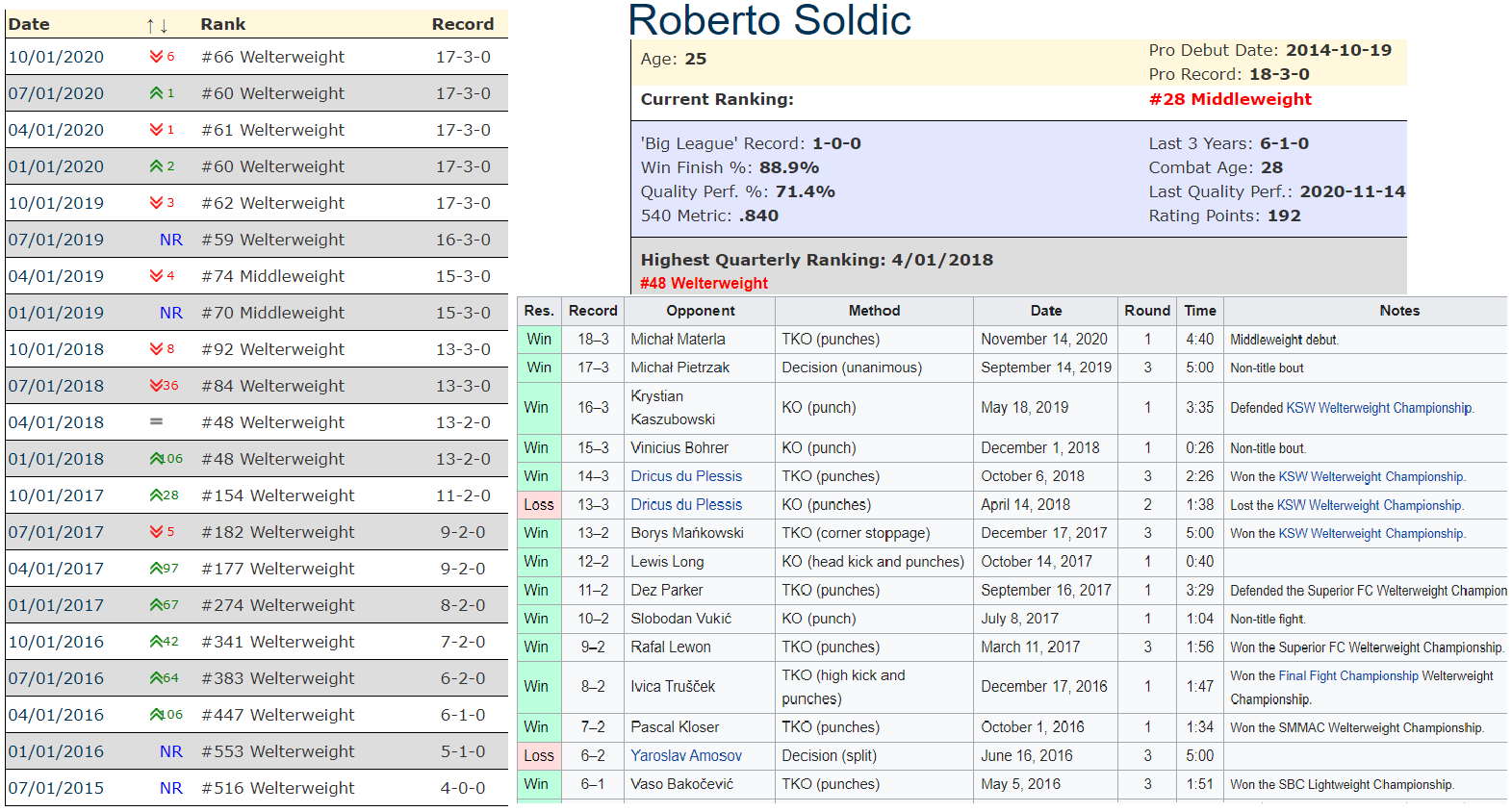
Task: Click the Krystian Kaszubowski opponent cell
Action: pyautogui.click(x=701, y=408)
